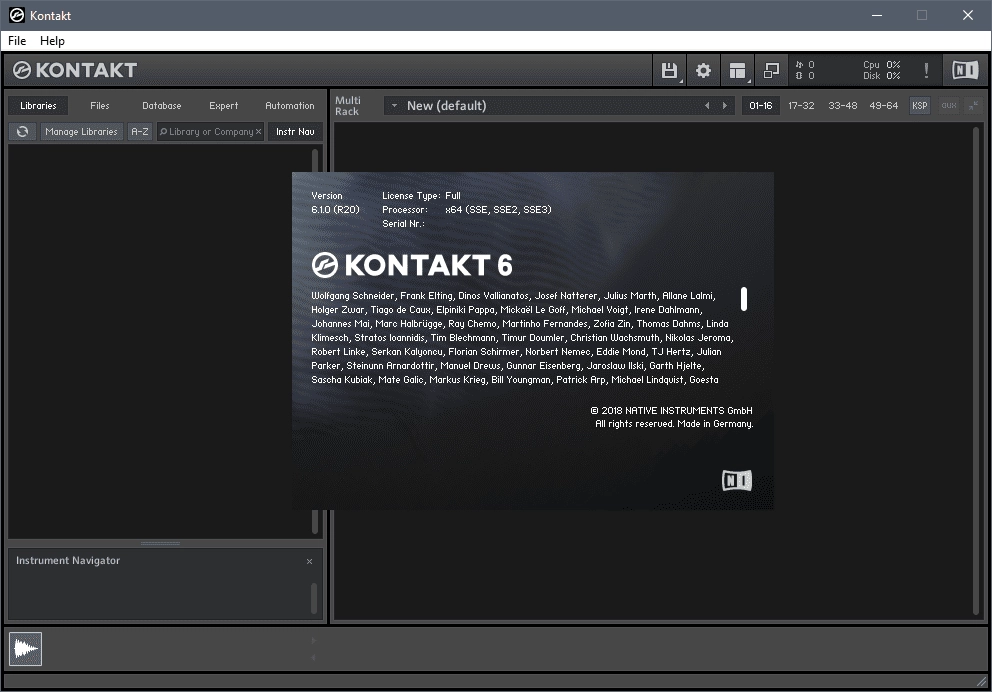
Task: Switch to the Files tab
Action: 99,106
